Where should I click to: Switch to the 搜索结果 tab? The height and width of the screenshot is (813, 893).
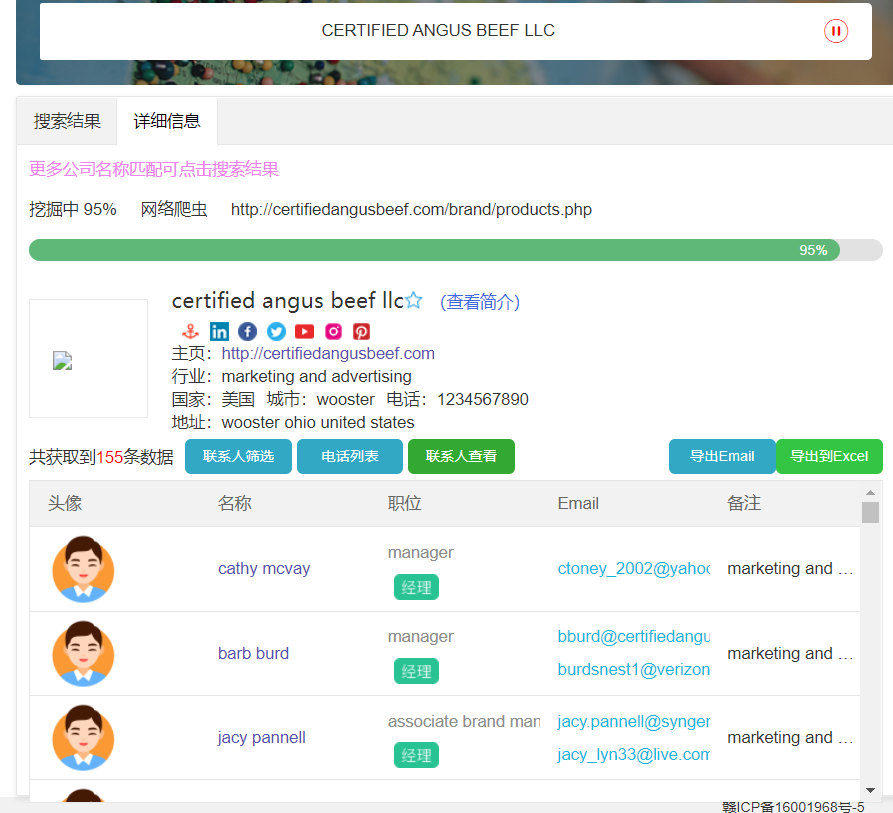[x=67, y=121]
